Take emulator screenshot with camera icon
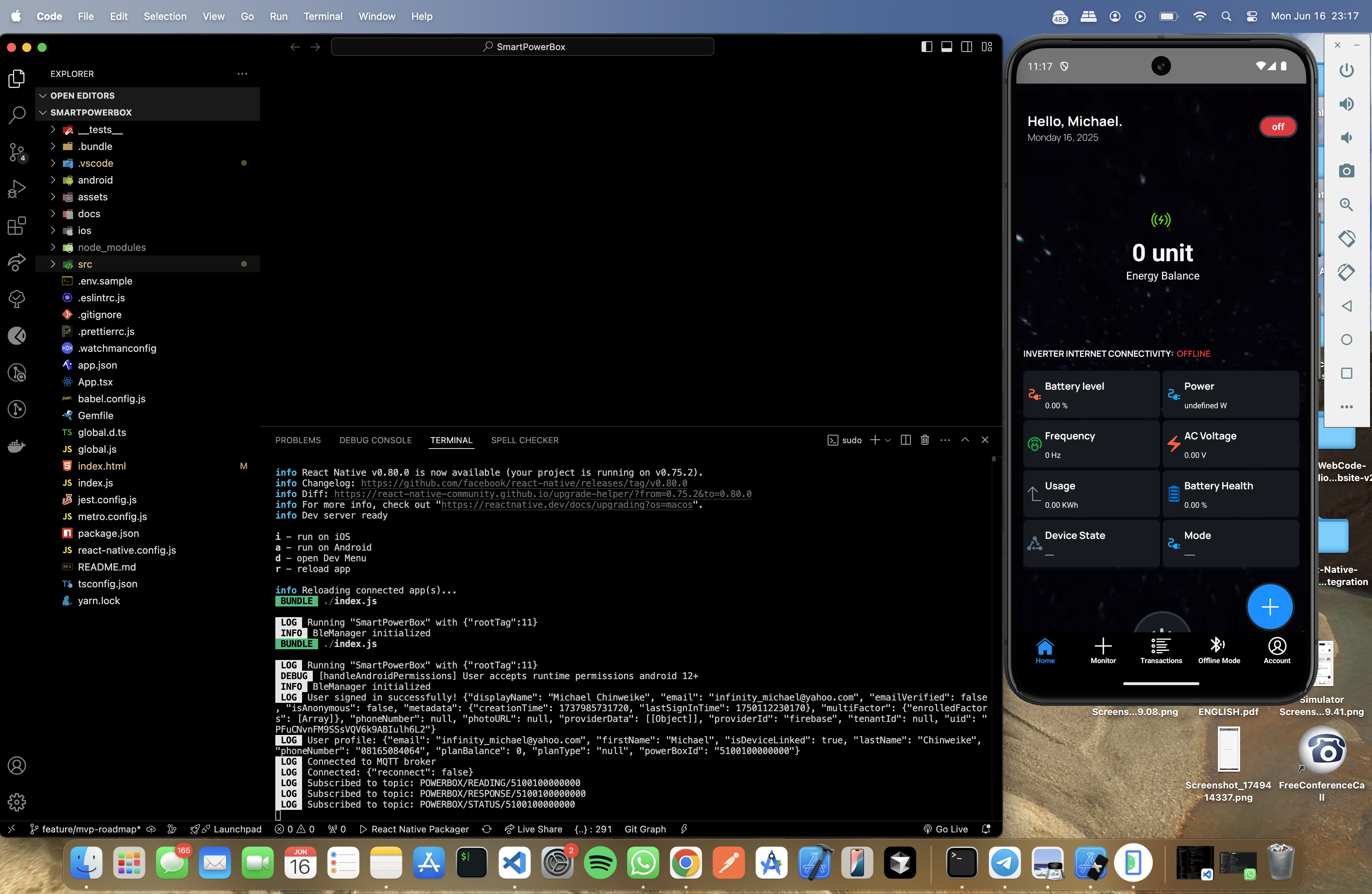 tap(1346, 171)
